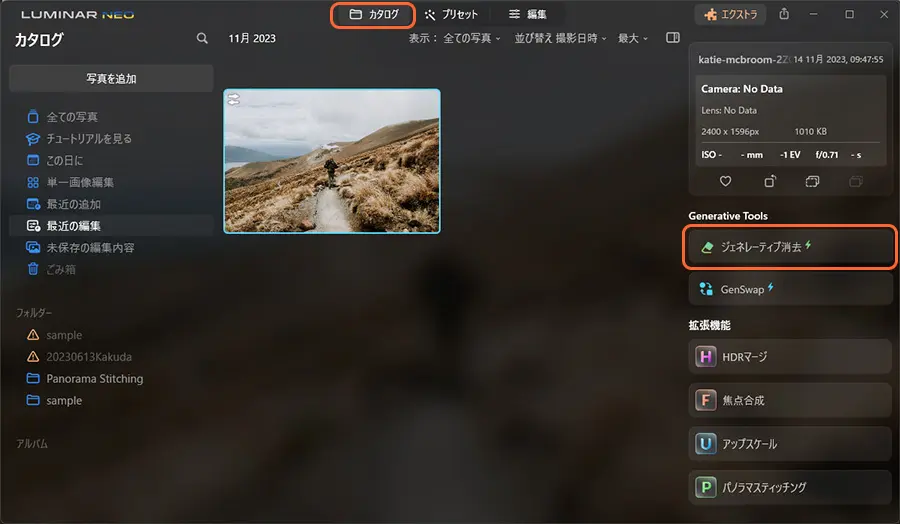The height and width of the screenshot is (524, 900).
Task: Maximize the Luminar Neo window
Action: pos(849,14)
